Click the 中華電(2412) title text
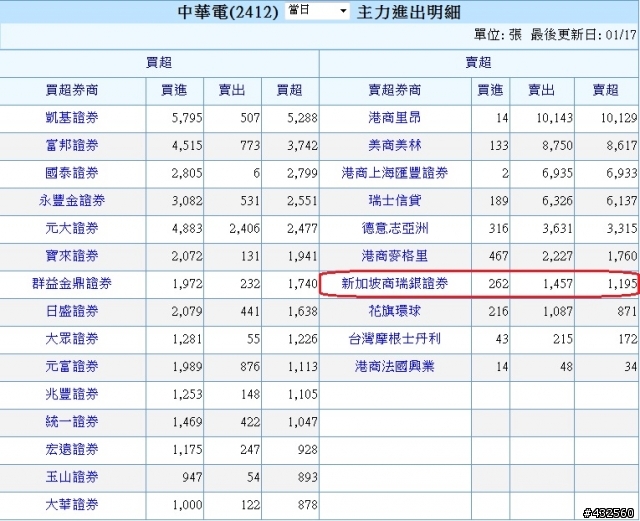 pyautogui.click(x=228, y=12)
